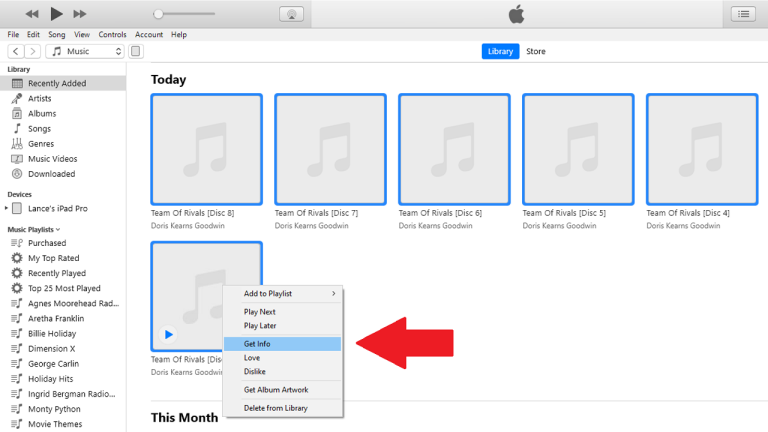Choose Get Album Artwork in the context menu
The width and height of the screenshot is (768, 432).
283,390
